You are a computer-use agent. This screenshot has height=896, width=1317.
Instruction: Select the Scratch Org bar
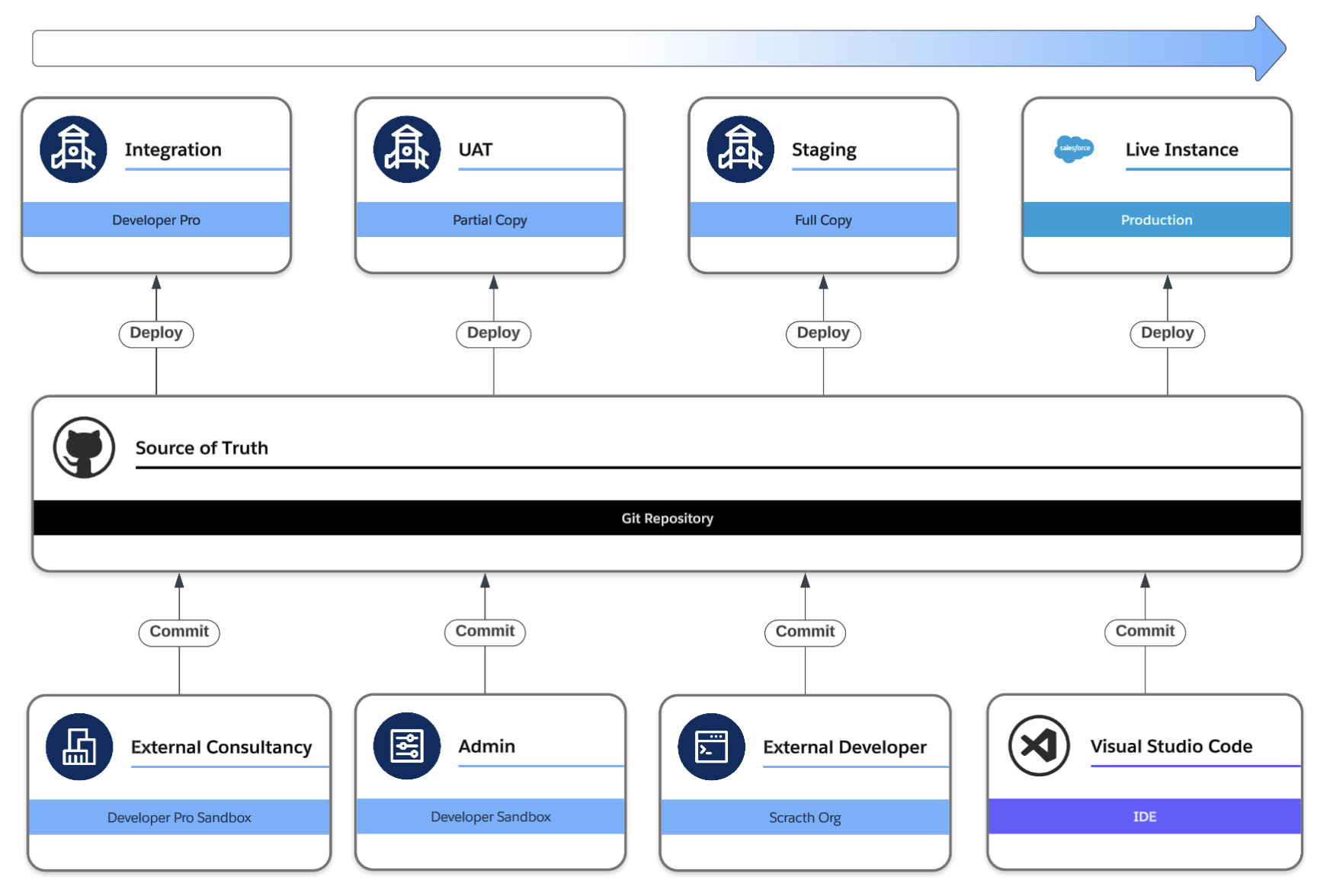click(x=805, y=817)
